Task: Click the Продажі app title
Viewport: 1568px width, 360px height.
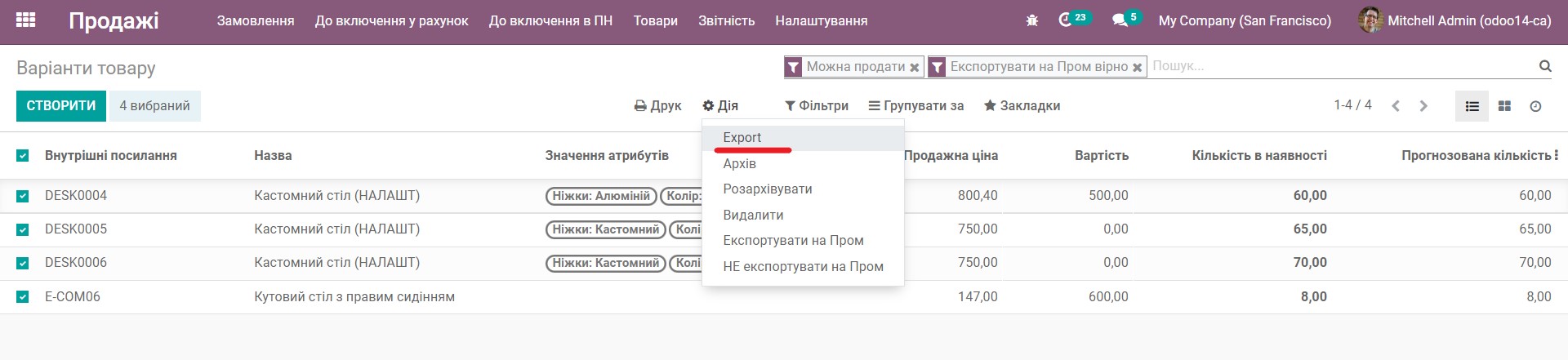Action: tap(114, 21)
